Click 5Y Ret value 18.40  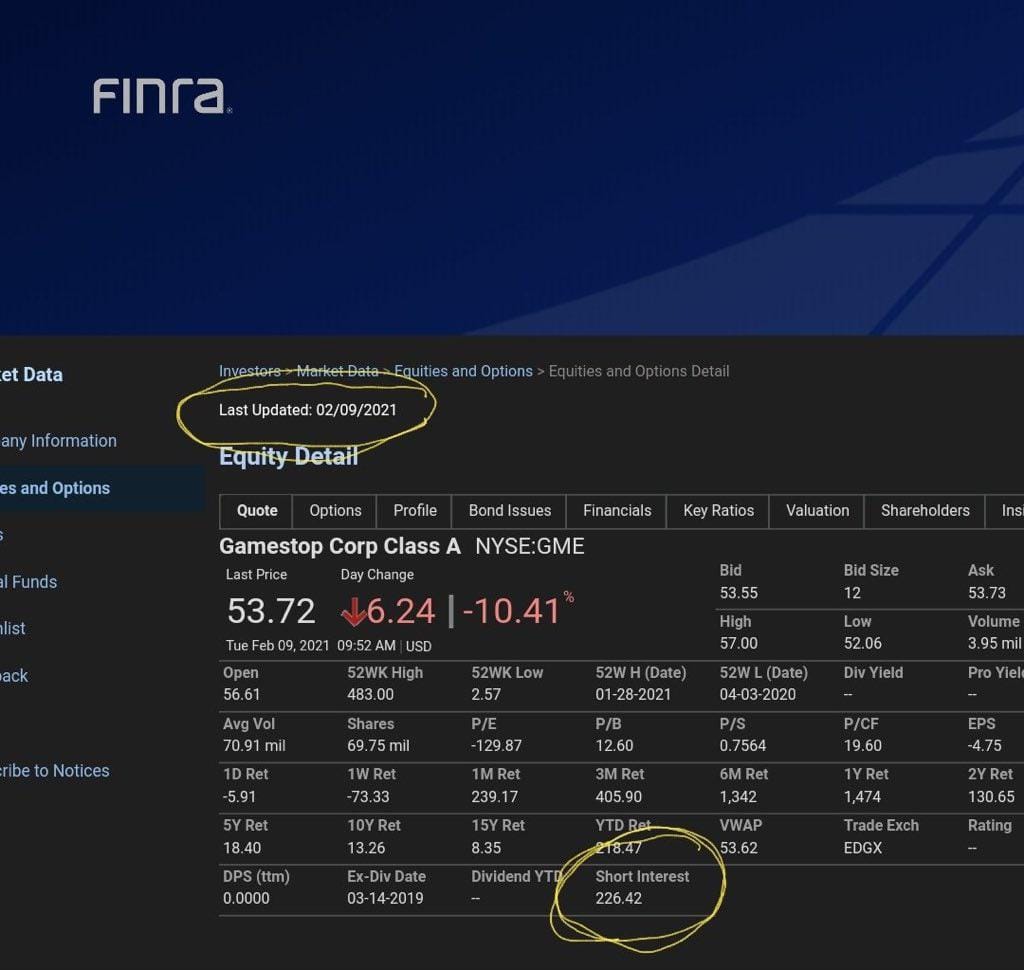tap(242, 848)
